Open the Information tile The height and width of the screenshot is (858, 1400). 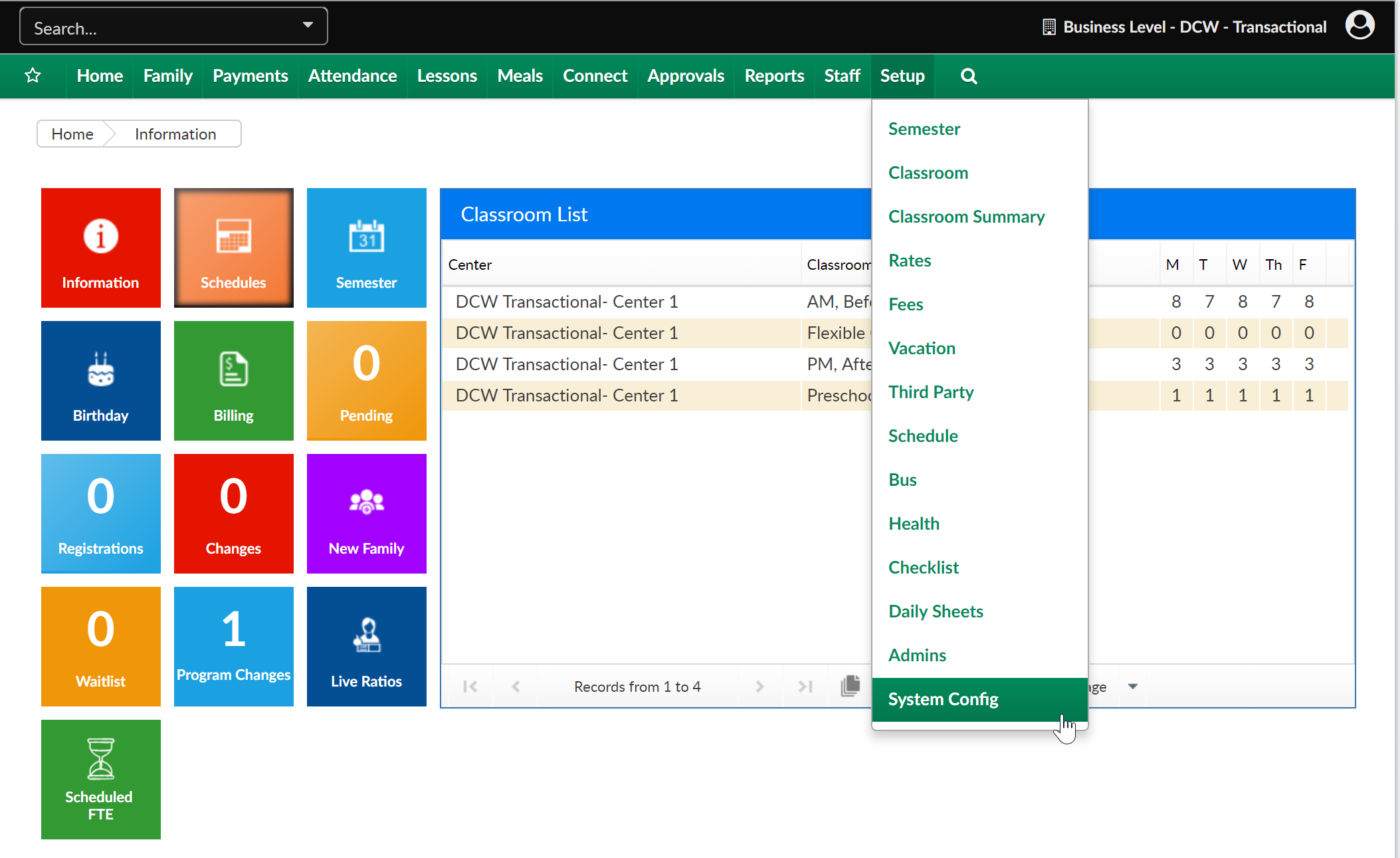pyautogui.click(x=100, y=247)
